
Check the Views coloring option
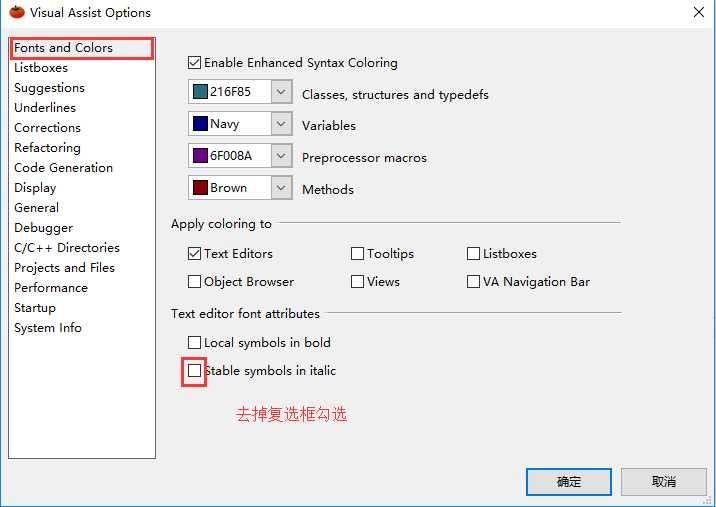coord(357,281)
